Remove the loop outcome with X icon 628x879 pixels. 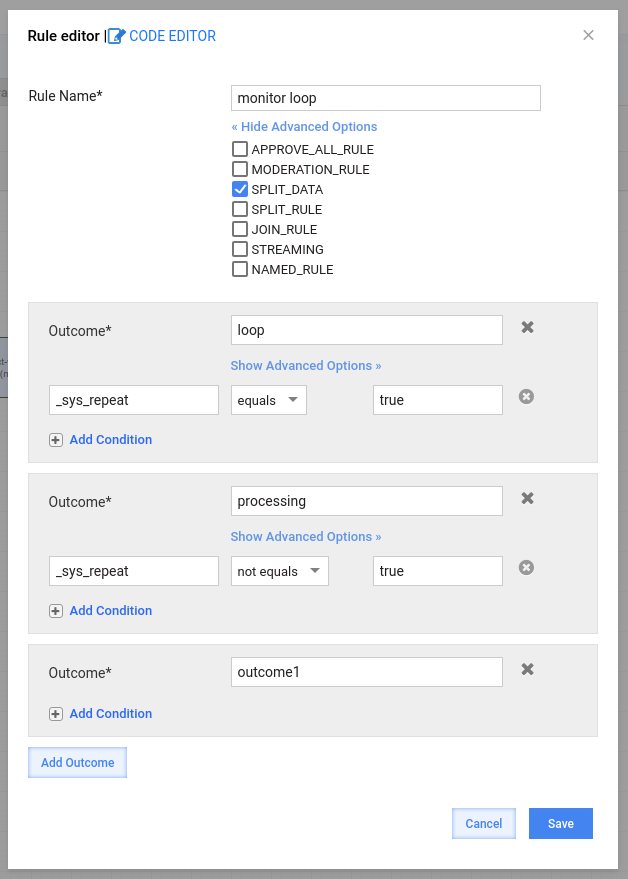(x=527, y=327)
